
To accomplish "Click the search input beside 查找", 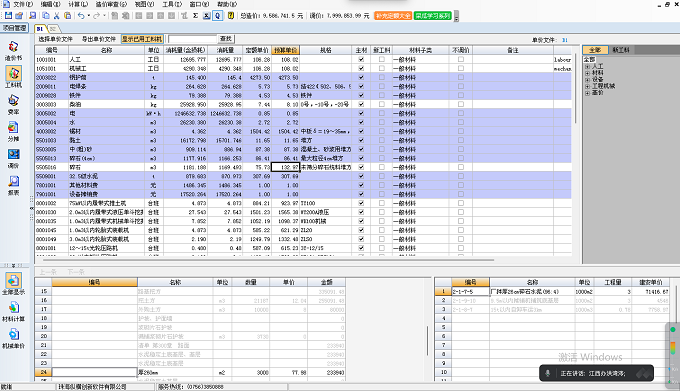I will 192,39.
